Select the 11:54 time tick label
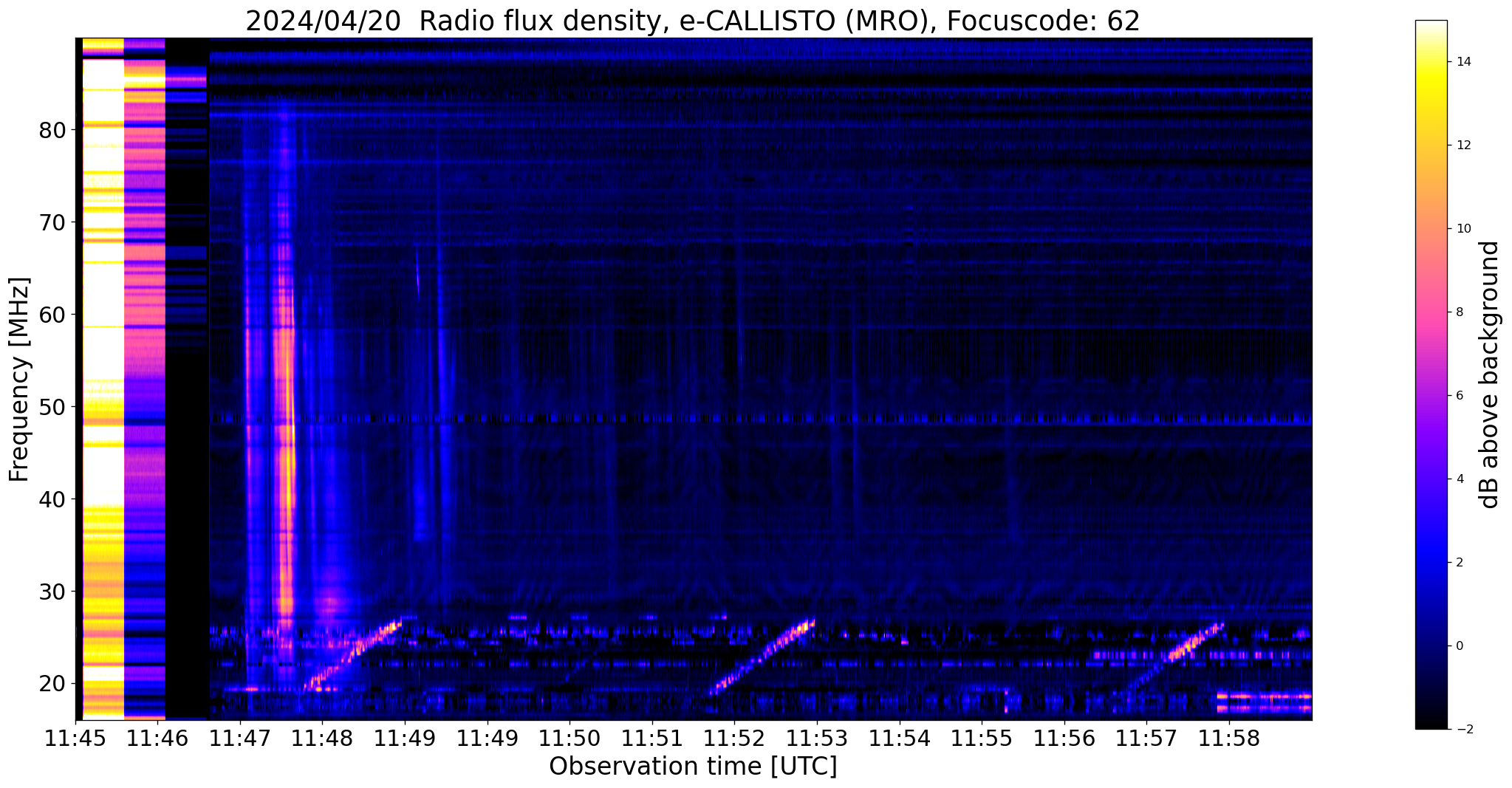The image size is (1512, 788). click(900, 739)
